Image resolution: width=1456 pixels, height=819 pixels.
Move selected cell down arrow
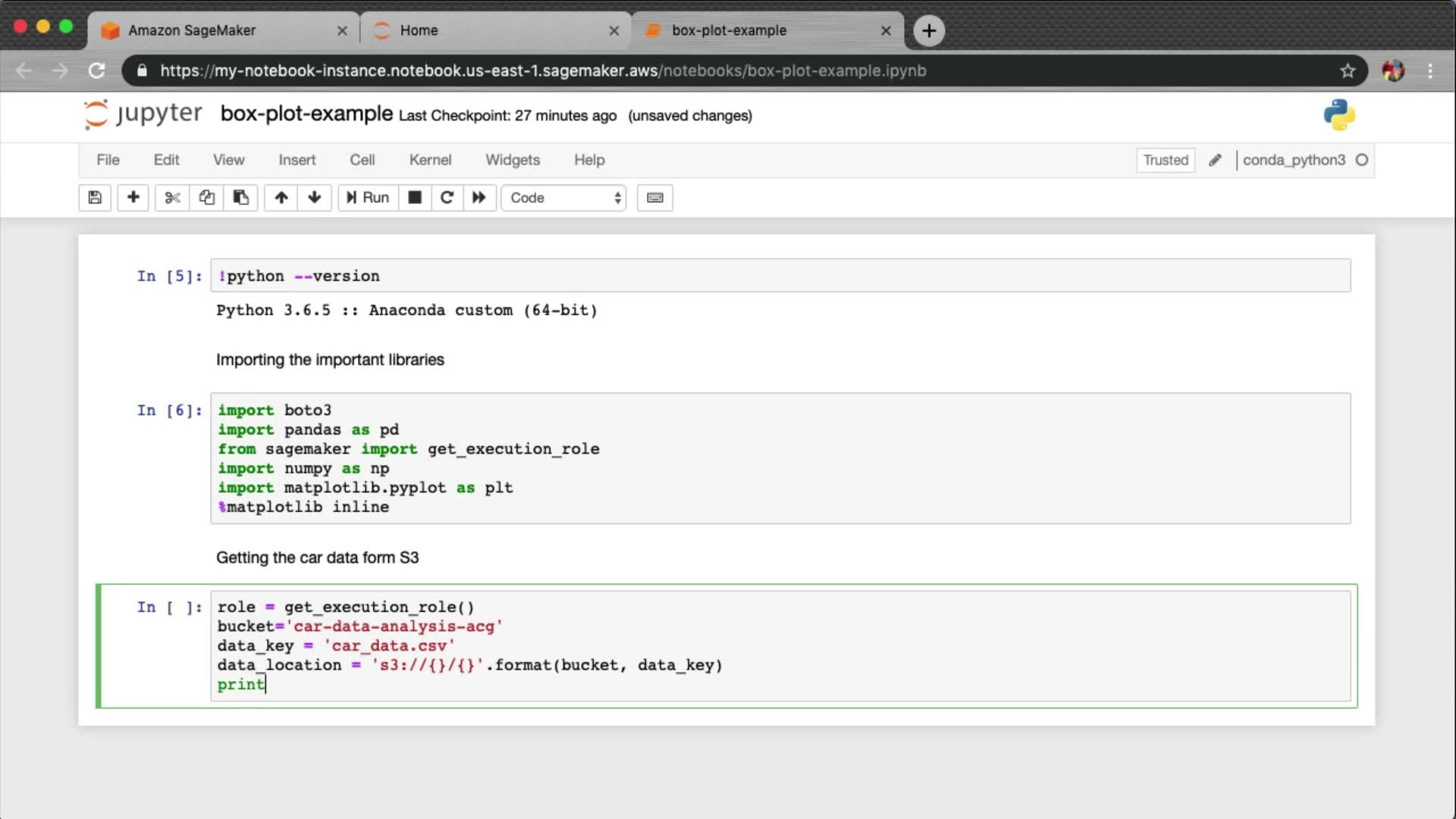click(x=315, y=198)
